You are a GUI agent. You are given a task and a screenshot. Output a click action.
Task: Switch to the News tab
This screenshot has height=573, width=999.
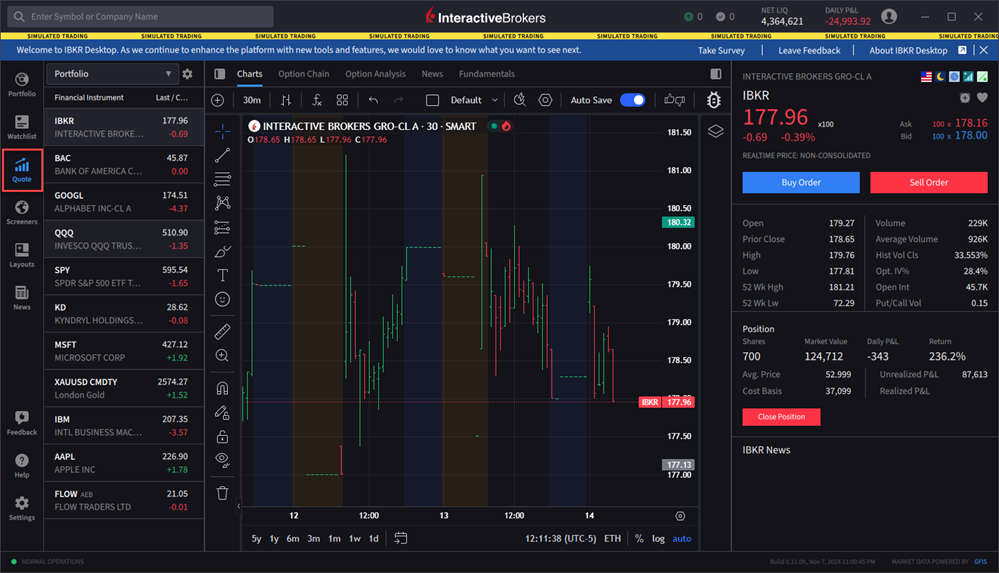(x=432, y=74)
